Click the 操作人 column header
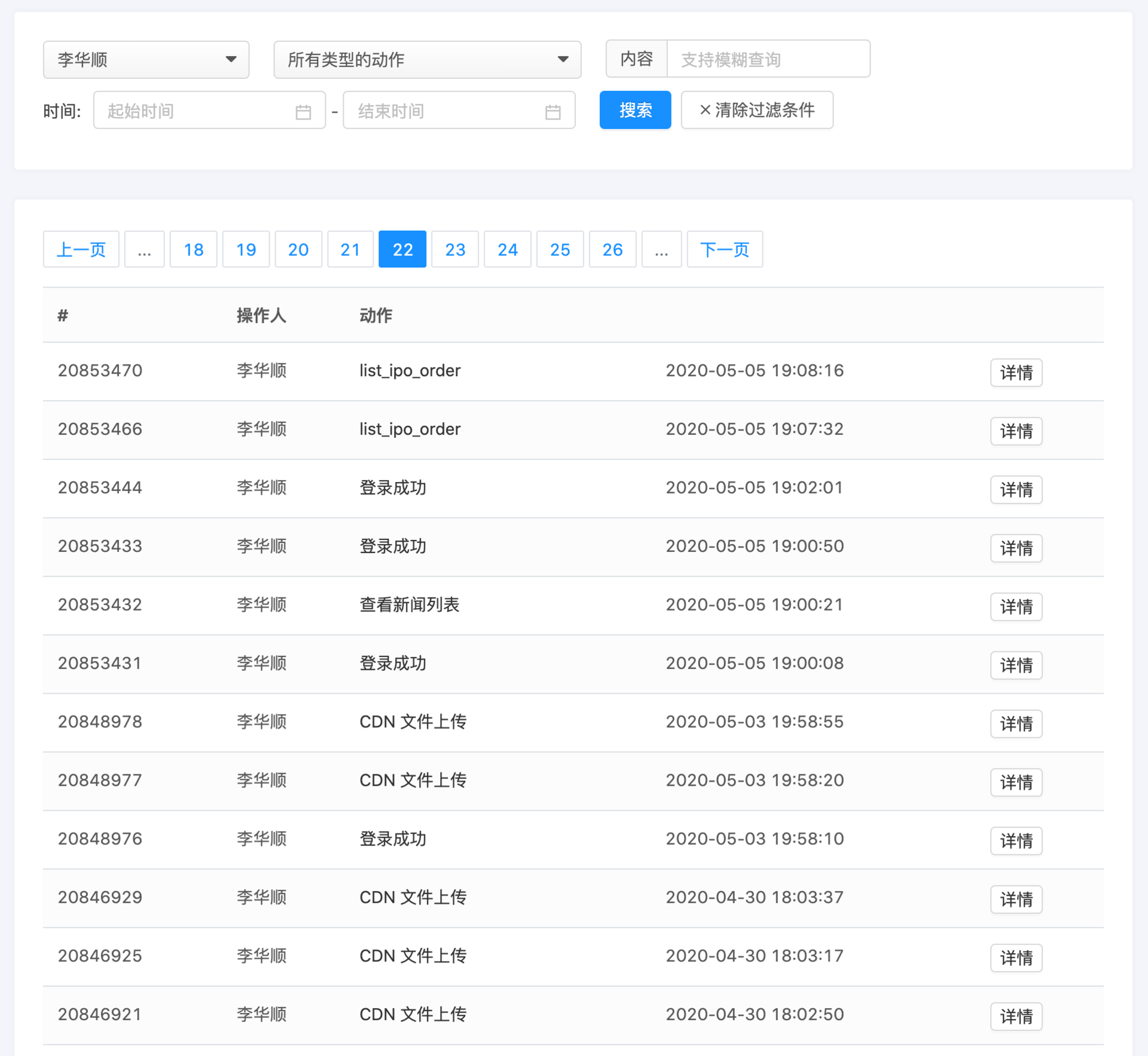Viewport: 1148px width, 1056px height. tap(261, 315)
